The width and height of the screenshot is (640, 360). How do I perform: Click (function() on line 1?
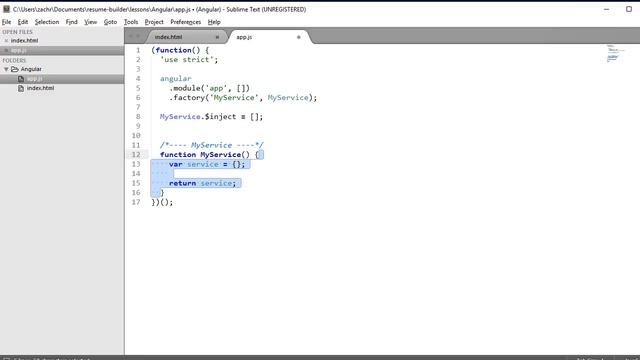(176, 50)
